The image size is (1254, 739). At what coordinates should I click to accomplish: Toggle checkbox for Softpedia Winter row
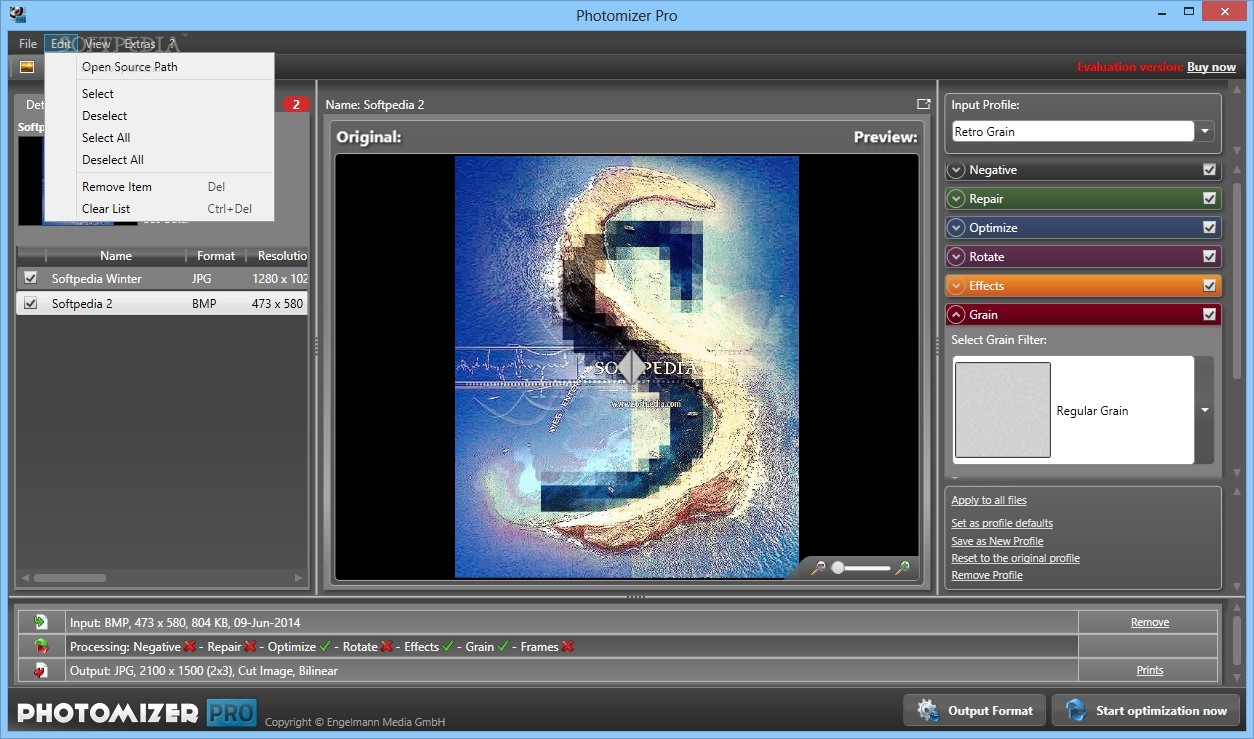(30, 278)
